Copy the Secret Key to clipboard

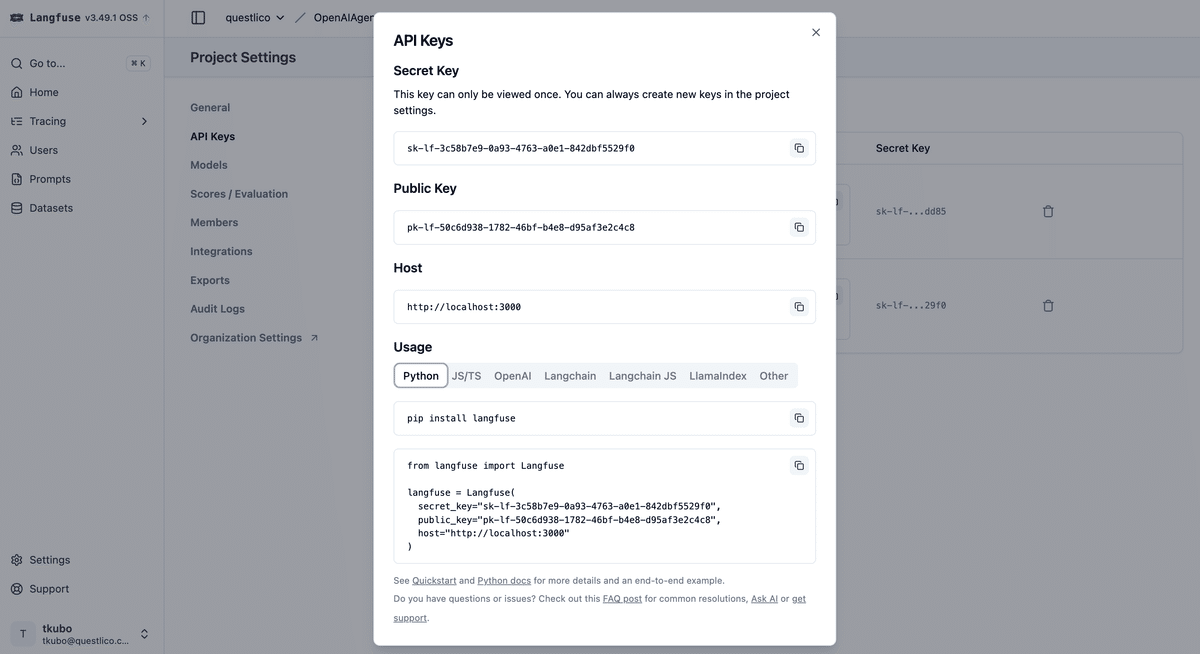click(x=798, y=147)
